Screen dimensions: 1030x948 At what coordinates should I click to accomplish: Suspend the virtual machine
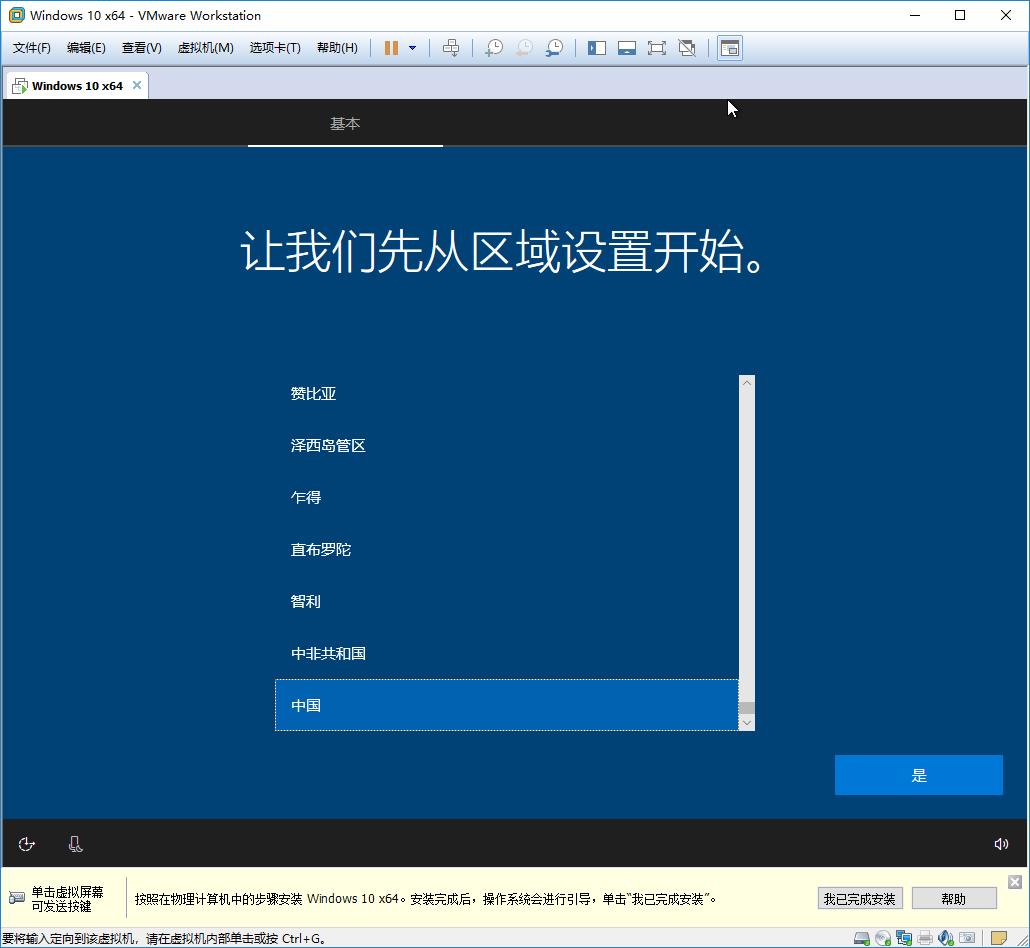pos(392,47)
